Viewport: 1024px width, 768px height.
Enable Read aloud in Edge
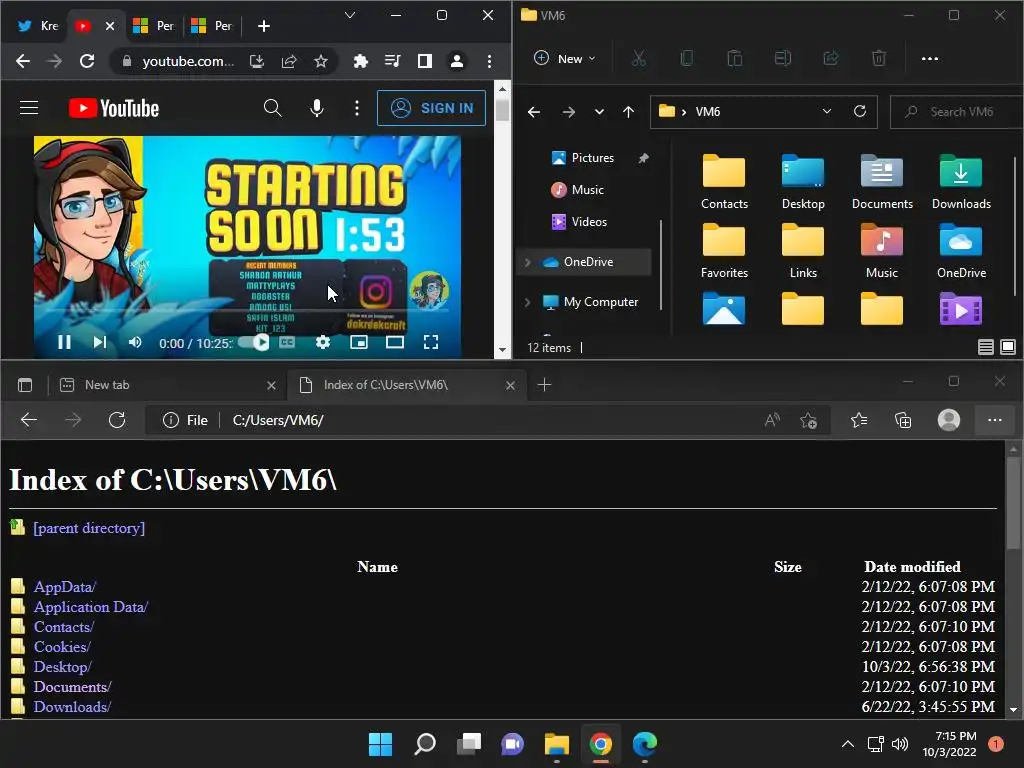point(772,420)
